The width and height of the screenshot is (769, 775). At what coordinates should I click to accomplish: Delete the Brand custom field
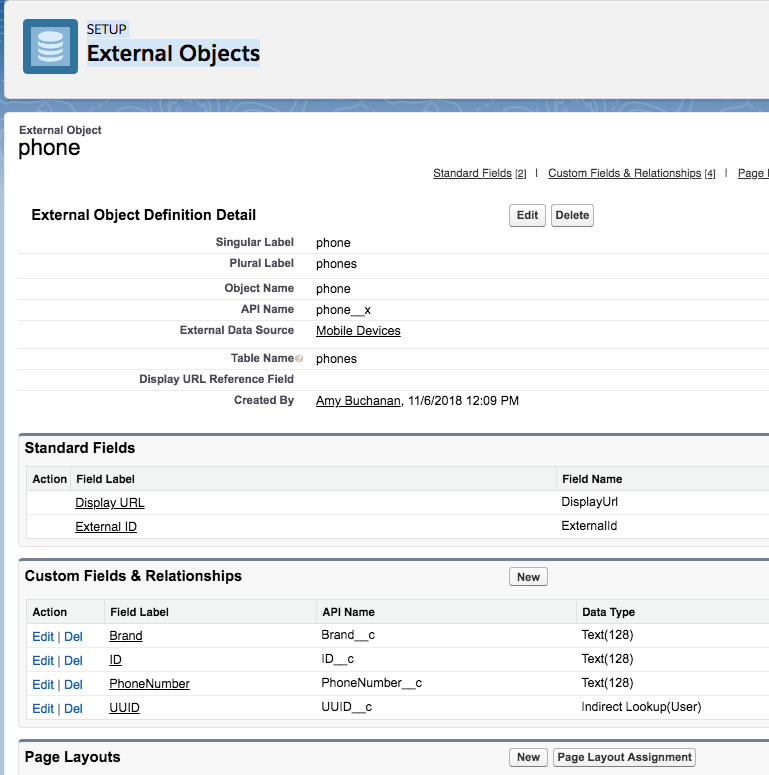click(x=73, y=637)
